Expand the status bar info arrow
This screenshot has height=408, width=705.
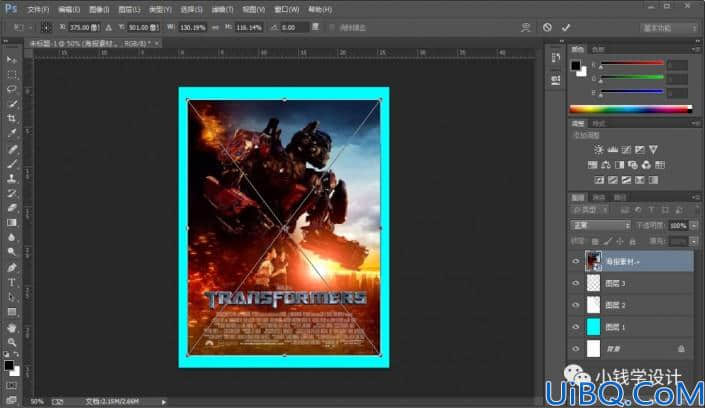pyautogui.click(x=164, y=402)
